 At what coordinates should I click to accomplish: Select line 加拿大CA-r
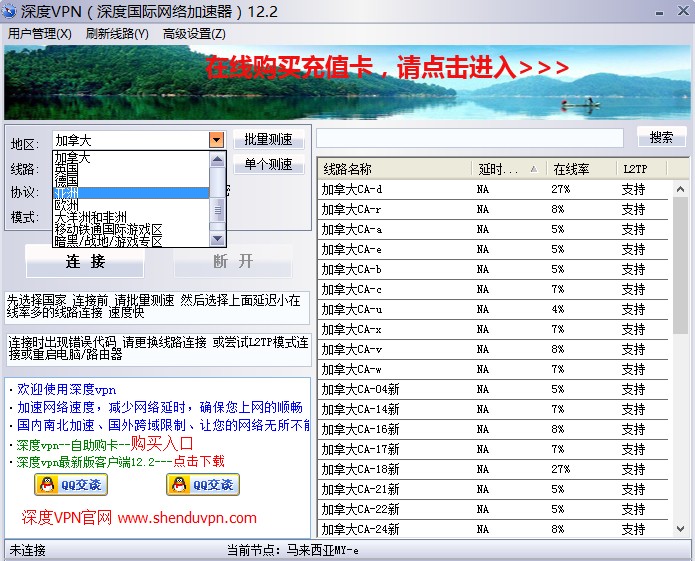click(493, 209)
